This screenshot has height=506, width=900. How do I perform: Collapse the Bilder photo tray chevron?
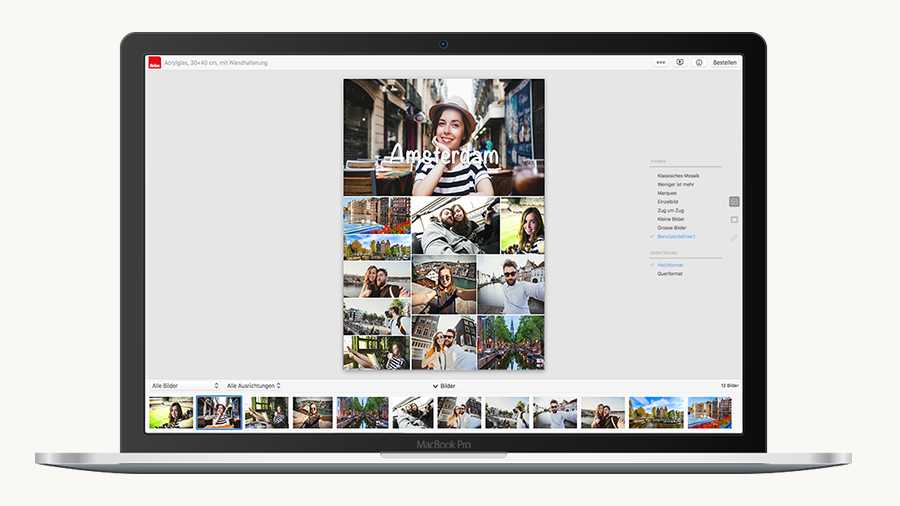(x=435, y=385)
